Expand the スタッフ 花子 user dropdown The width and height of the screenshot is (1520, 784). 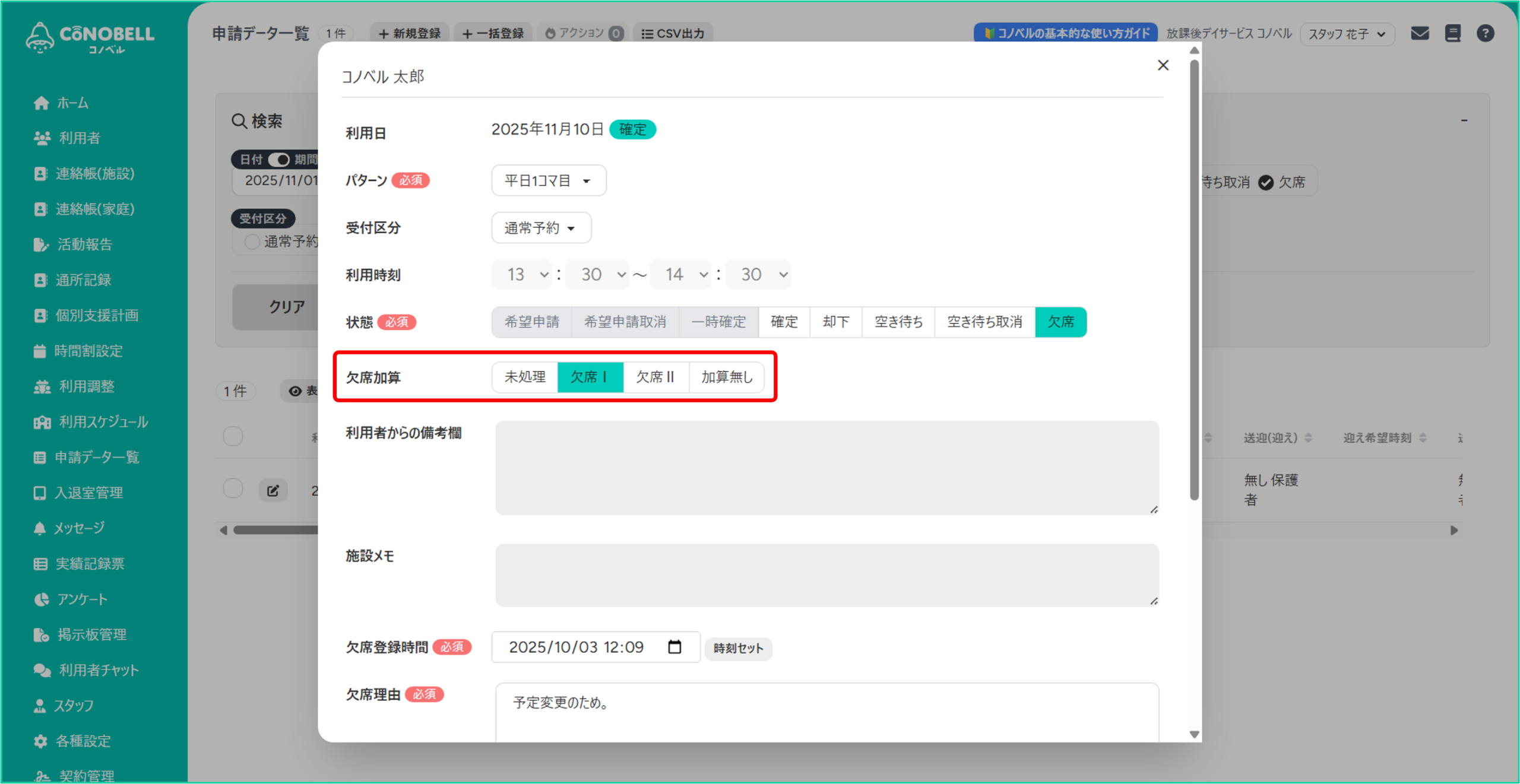[x=1347, y=34]
